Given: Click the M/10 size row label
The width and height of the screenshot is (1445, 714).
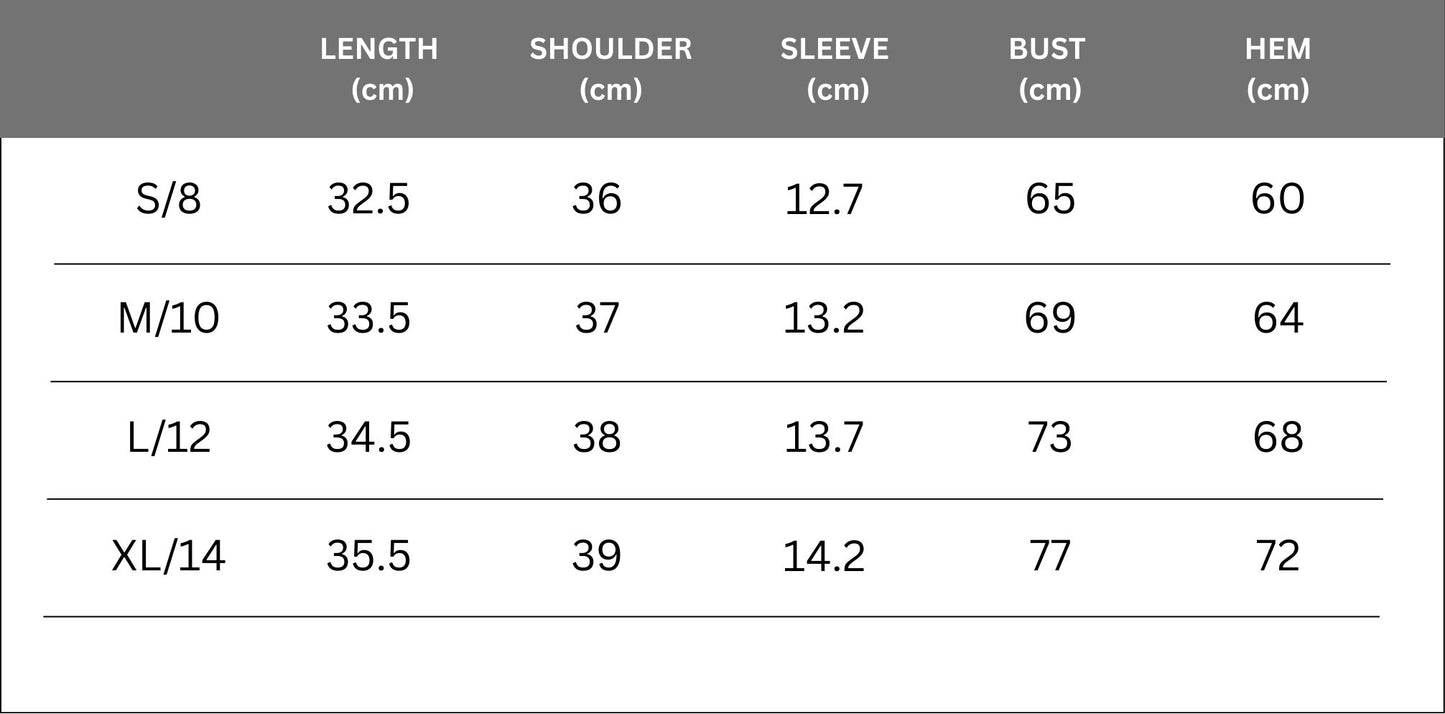Looking at the screenshot, I should [x=168, y=319].
